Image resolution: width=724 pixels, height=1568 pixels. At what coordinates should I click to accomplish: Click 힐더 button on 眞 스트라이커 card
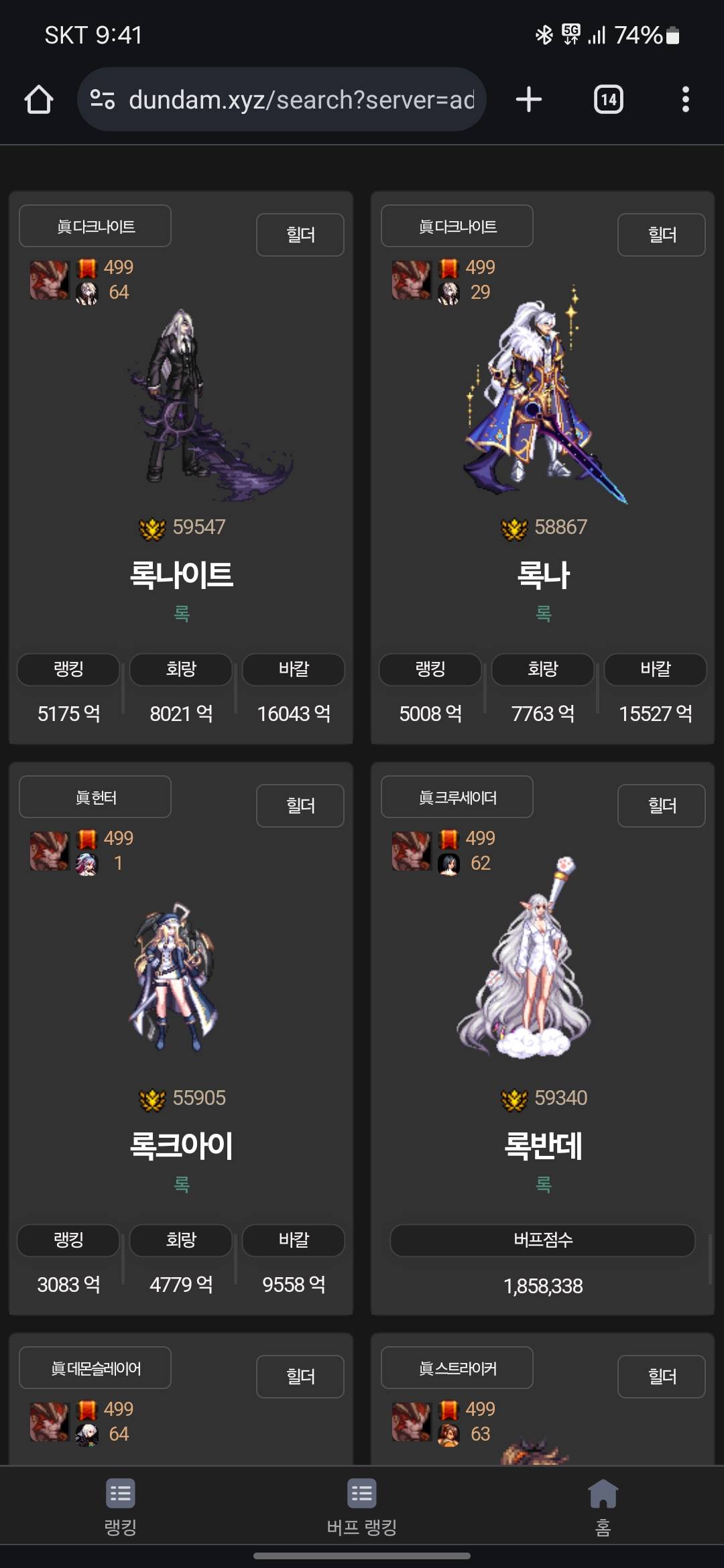[x=662, y=1376]
